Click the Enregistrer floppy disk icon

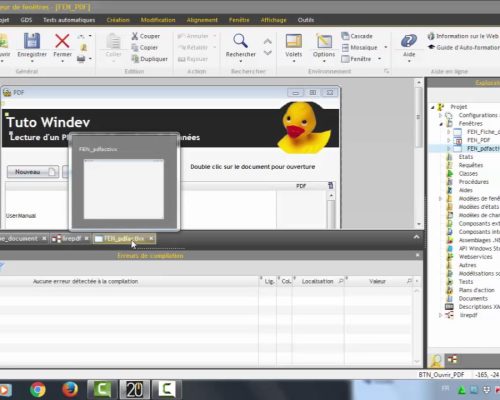(x=32, y=41)
